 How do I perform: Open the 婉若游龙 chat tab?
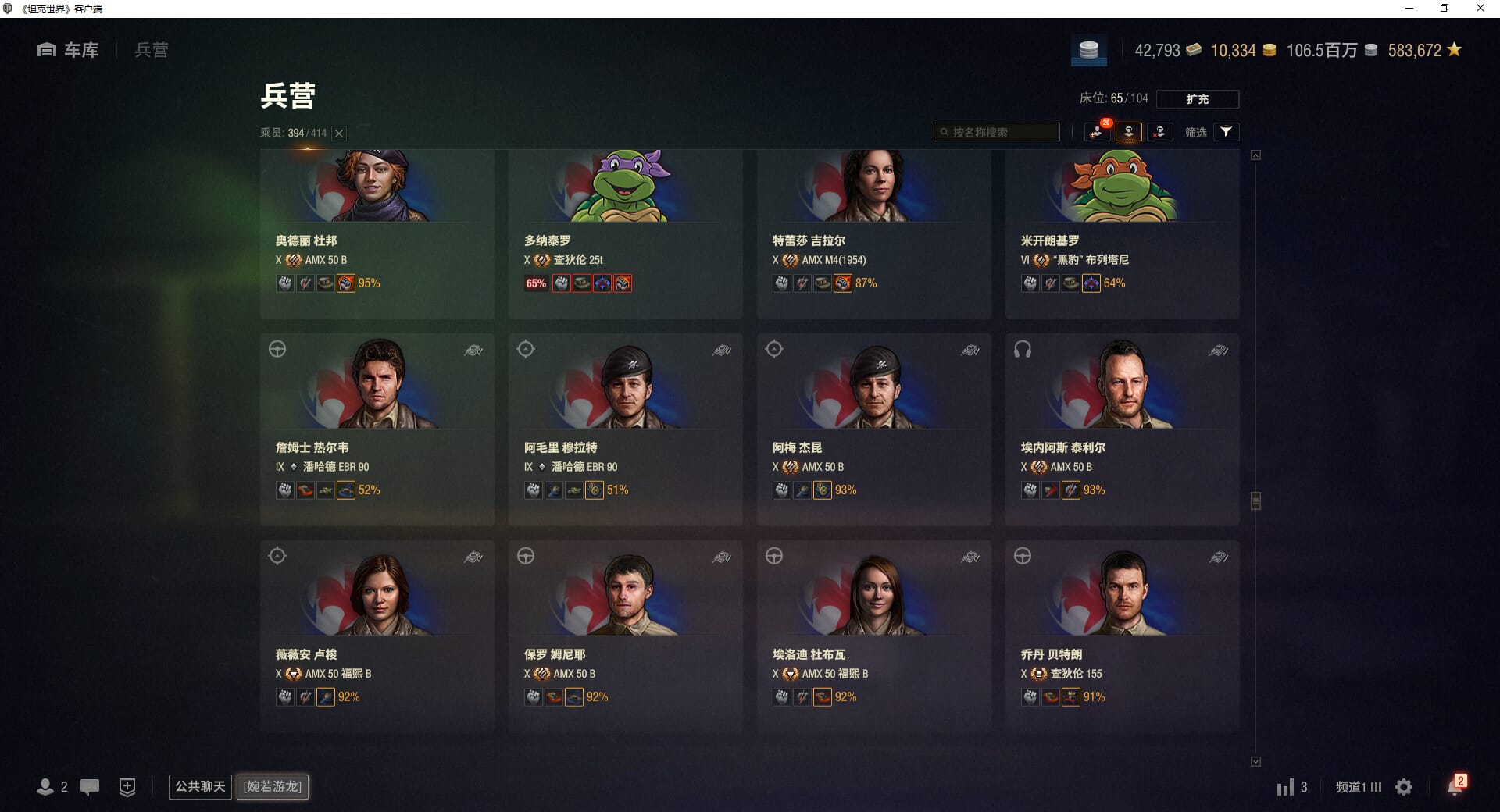pyautogui.click(x=273, y=786)
